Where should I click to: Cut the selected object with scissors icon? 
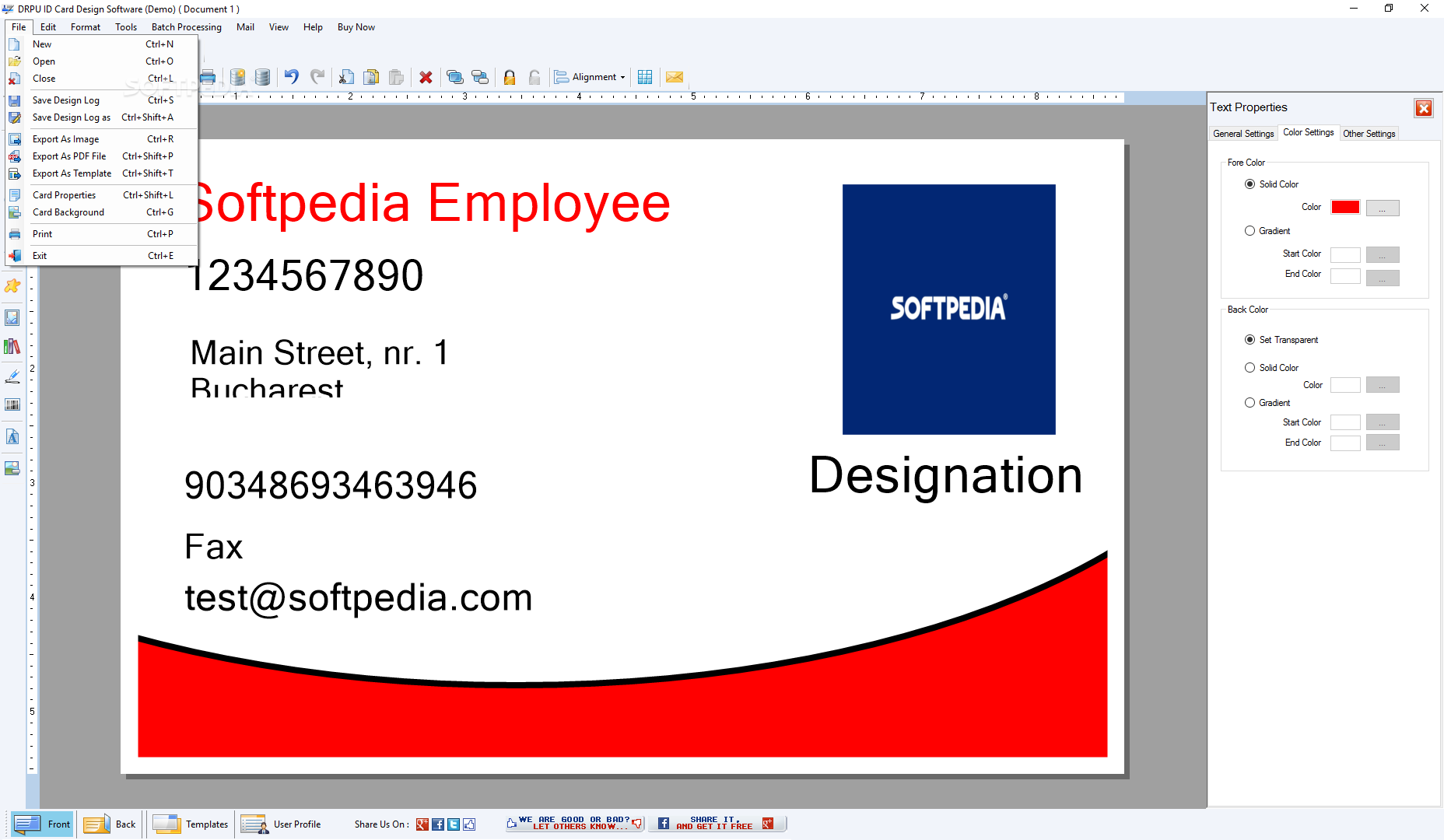click(346, 77)
